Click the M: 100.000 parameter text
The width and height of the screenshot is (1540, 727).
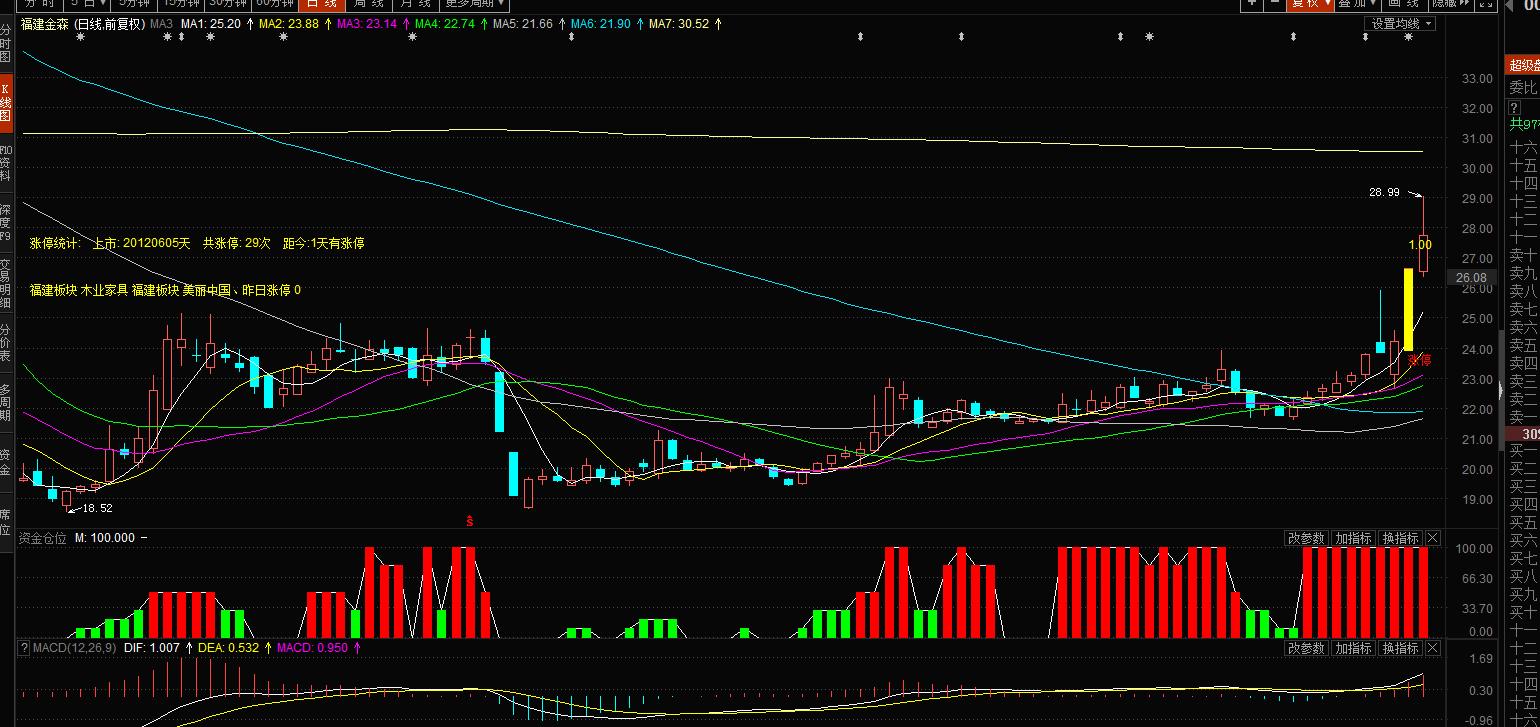click(105, 538)
